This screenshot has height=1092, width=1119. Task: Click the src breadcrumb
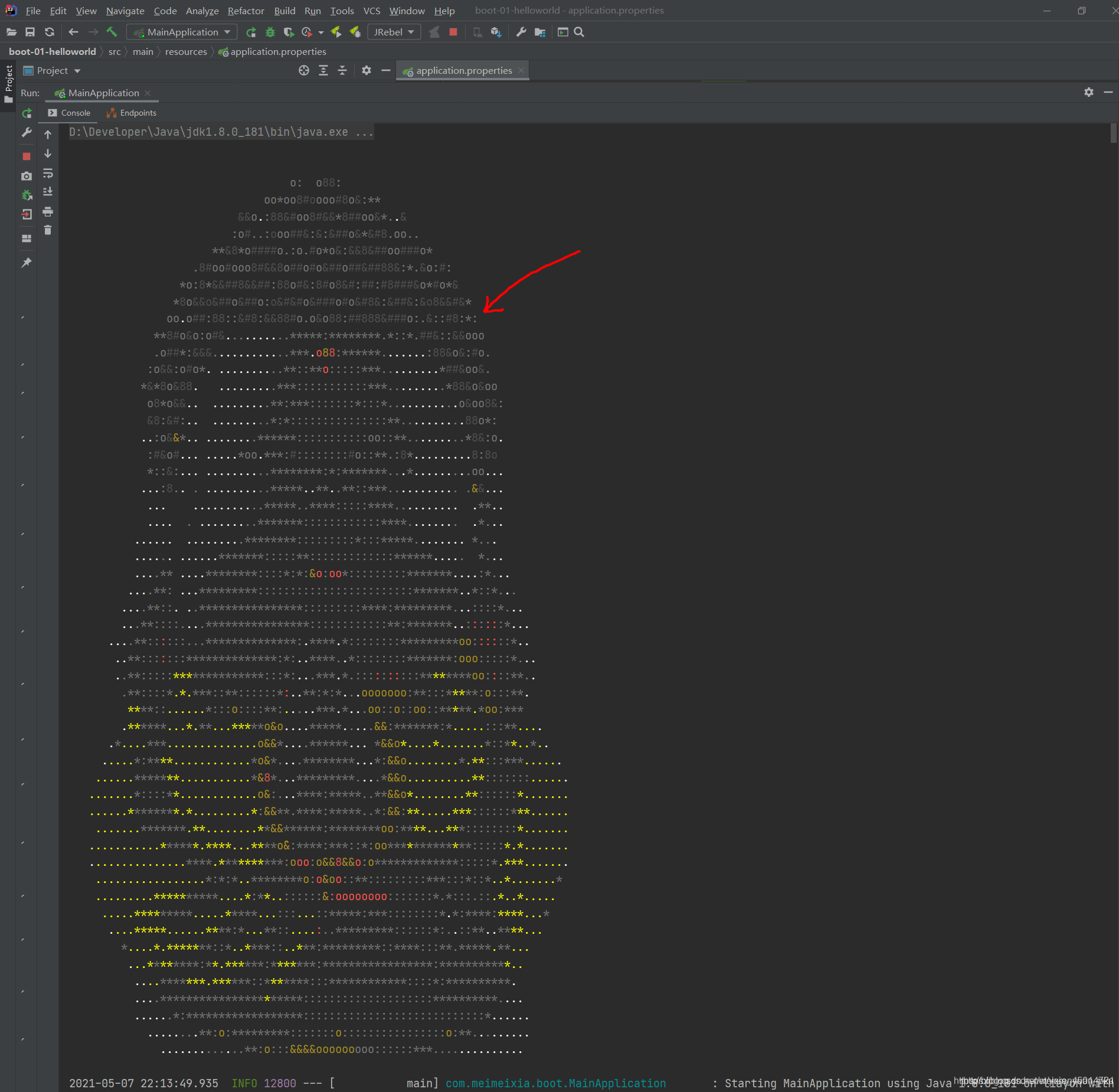[x=114, y=51]
